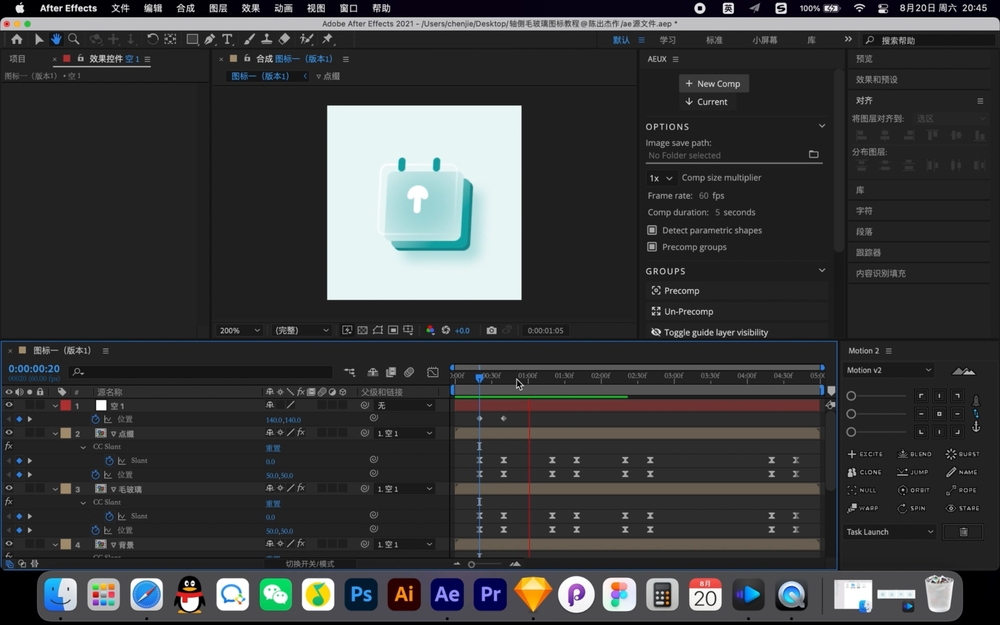Toggle stopwatch for 点缀 Slant property
Viewport: 1000px width, 625px height.
click(110, 460)
